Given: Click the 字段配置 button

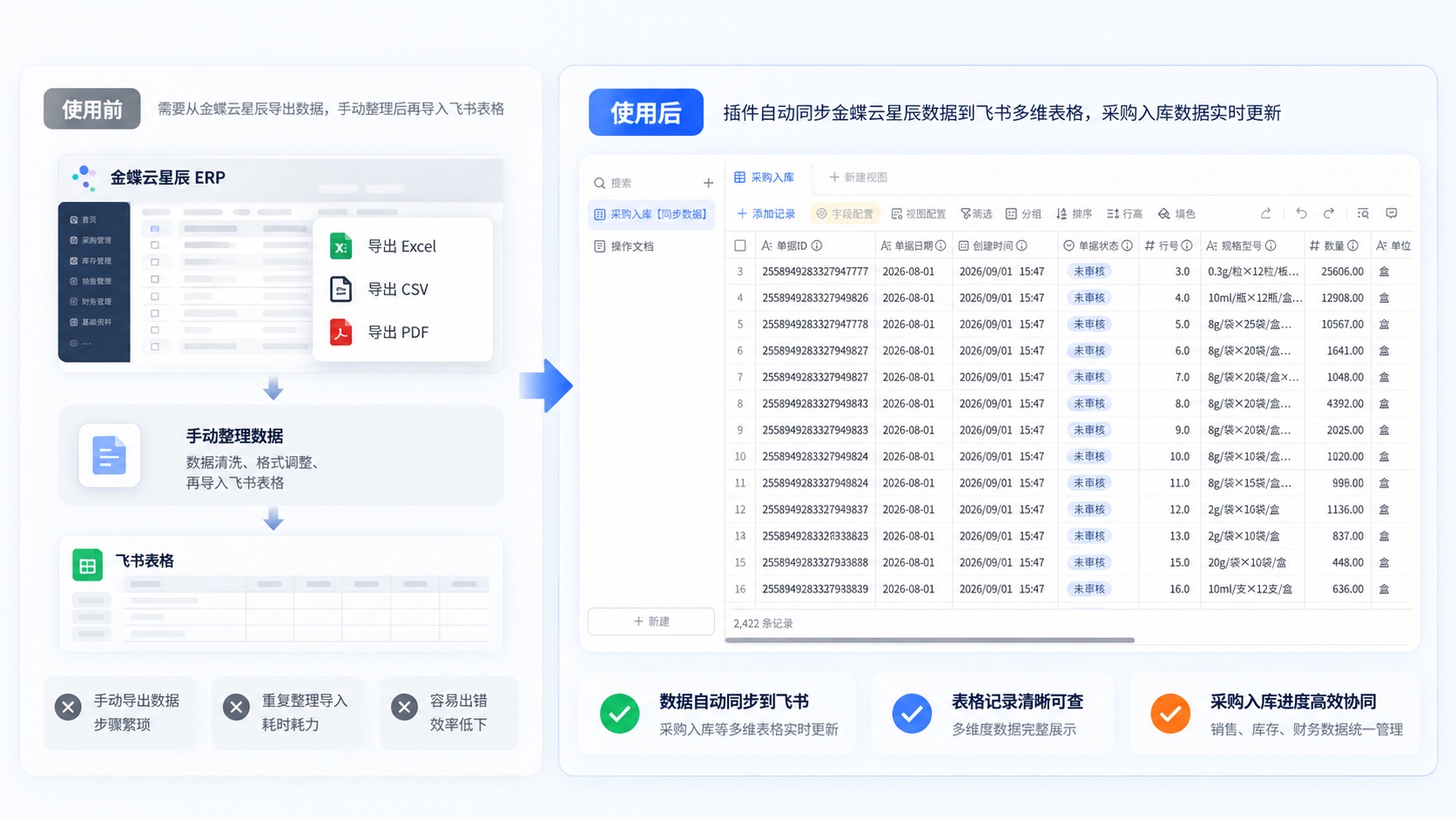Looking at the screenshot, I should coord(845,213).
